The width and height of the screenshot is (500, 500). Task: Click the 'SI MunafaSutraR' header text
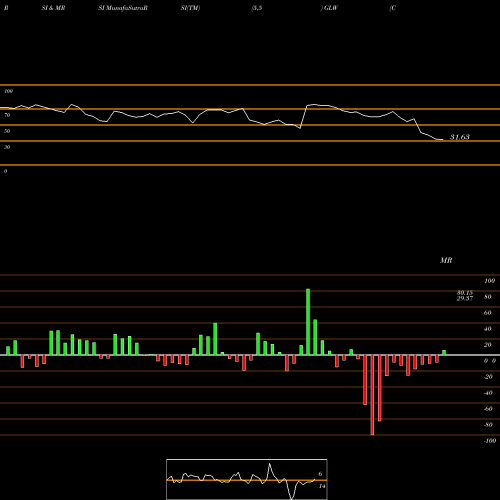pos(123,8)
